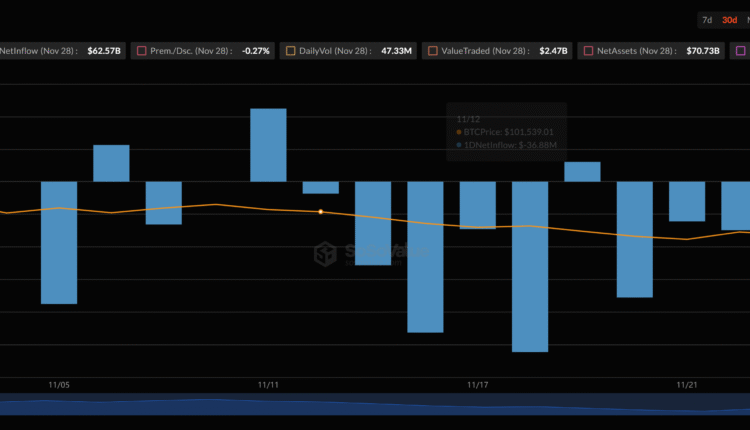The image size is (750, 430).
Task: Toggle the Prem./Dsc. series checkbox
Action: (141, 50)
